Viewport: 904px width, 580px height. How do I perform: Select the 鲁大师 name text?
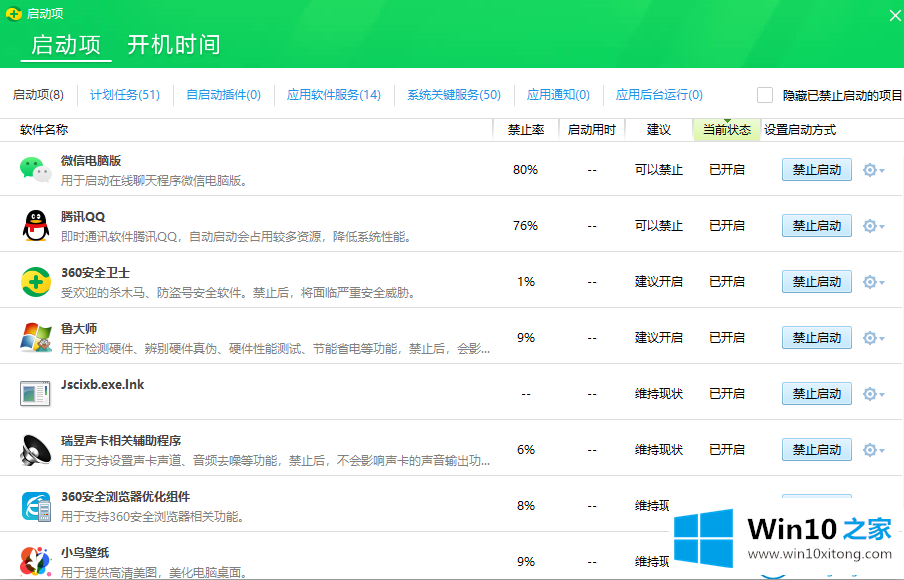pos(79,329)
